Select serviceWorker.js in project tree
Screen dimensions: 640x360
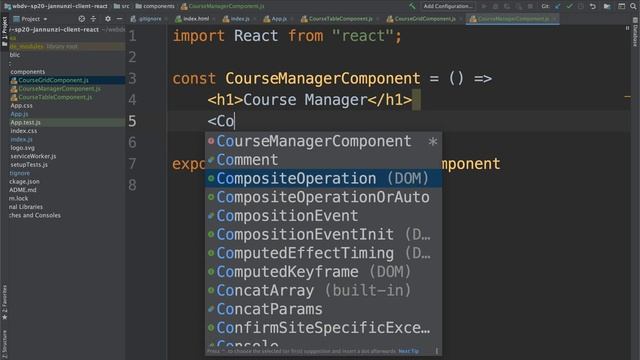click(33, 156)
